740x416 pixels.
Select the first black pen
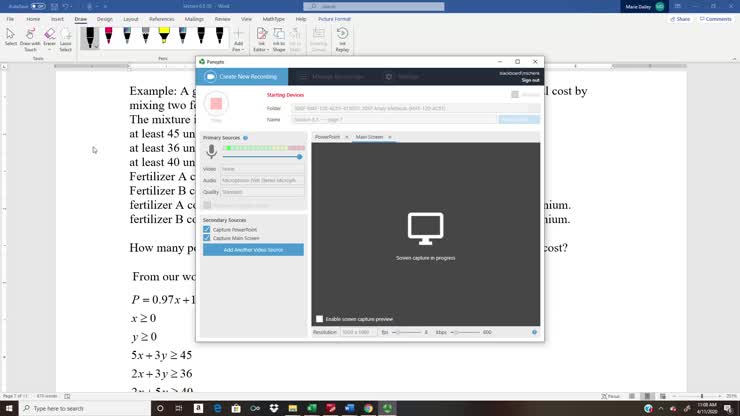pos(90,38)
